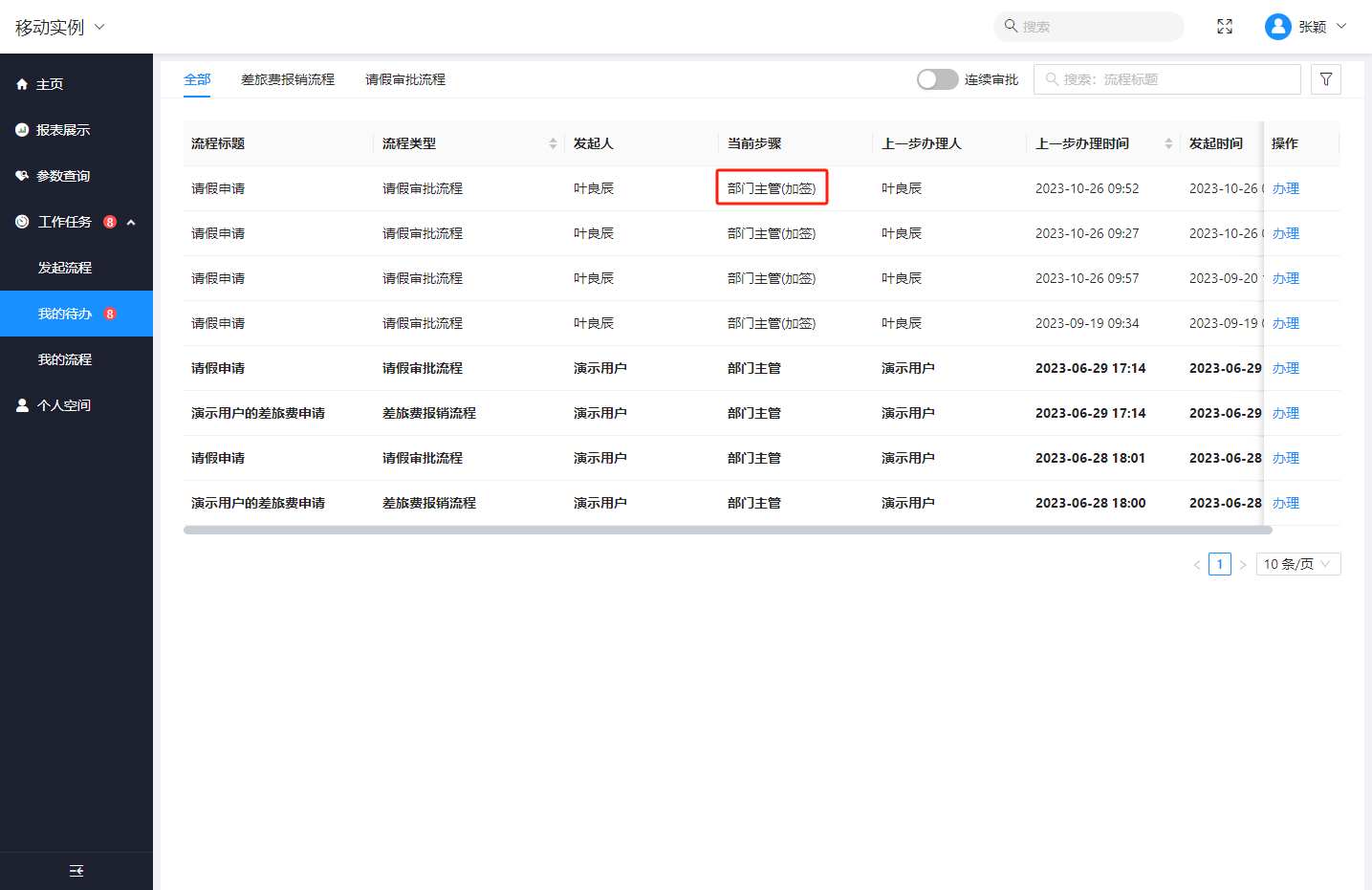
Task: Collapse the sidebar using the bottom icon
Action: tap(76, 871)
